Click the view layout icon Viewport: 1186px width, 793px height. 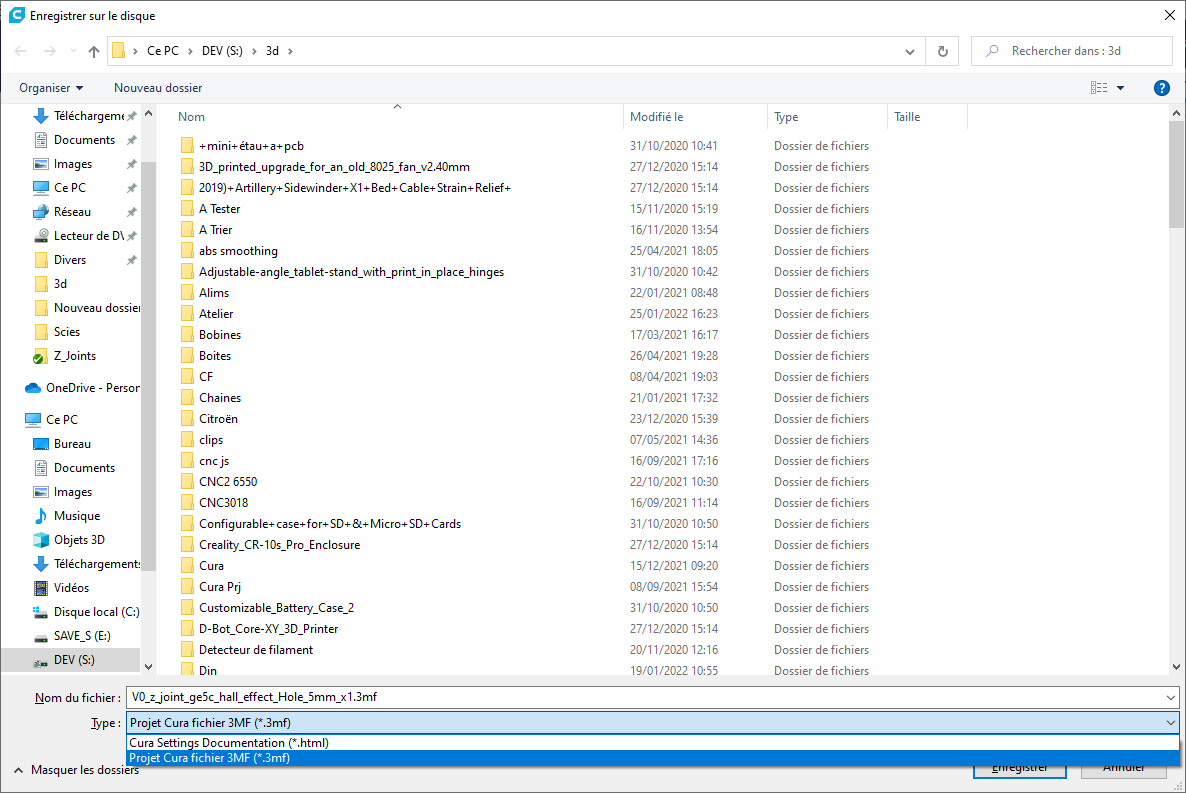point(1099,88)
